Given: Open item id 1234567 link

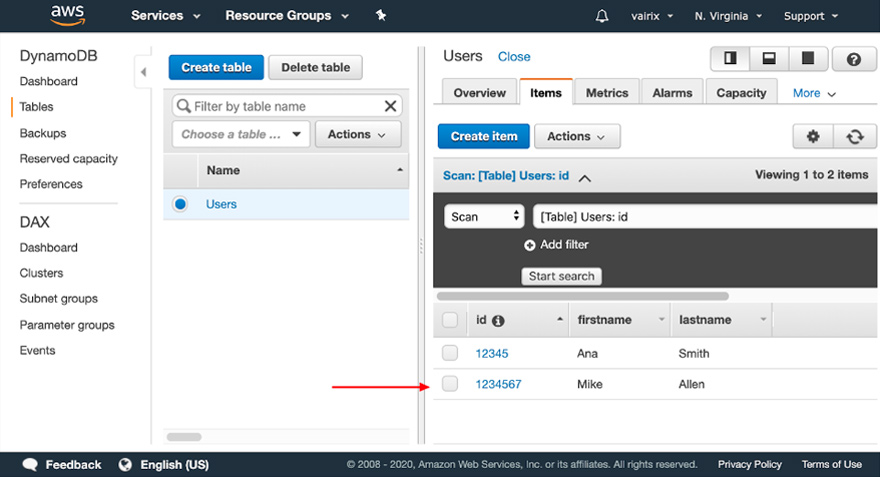Looking at the screenshot, I should pos(498,384).
